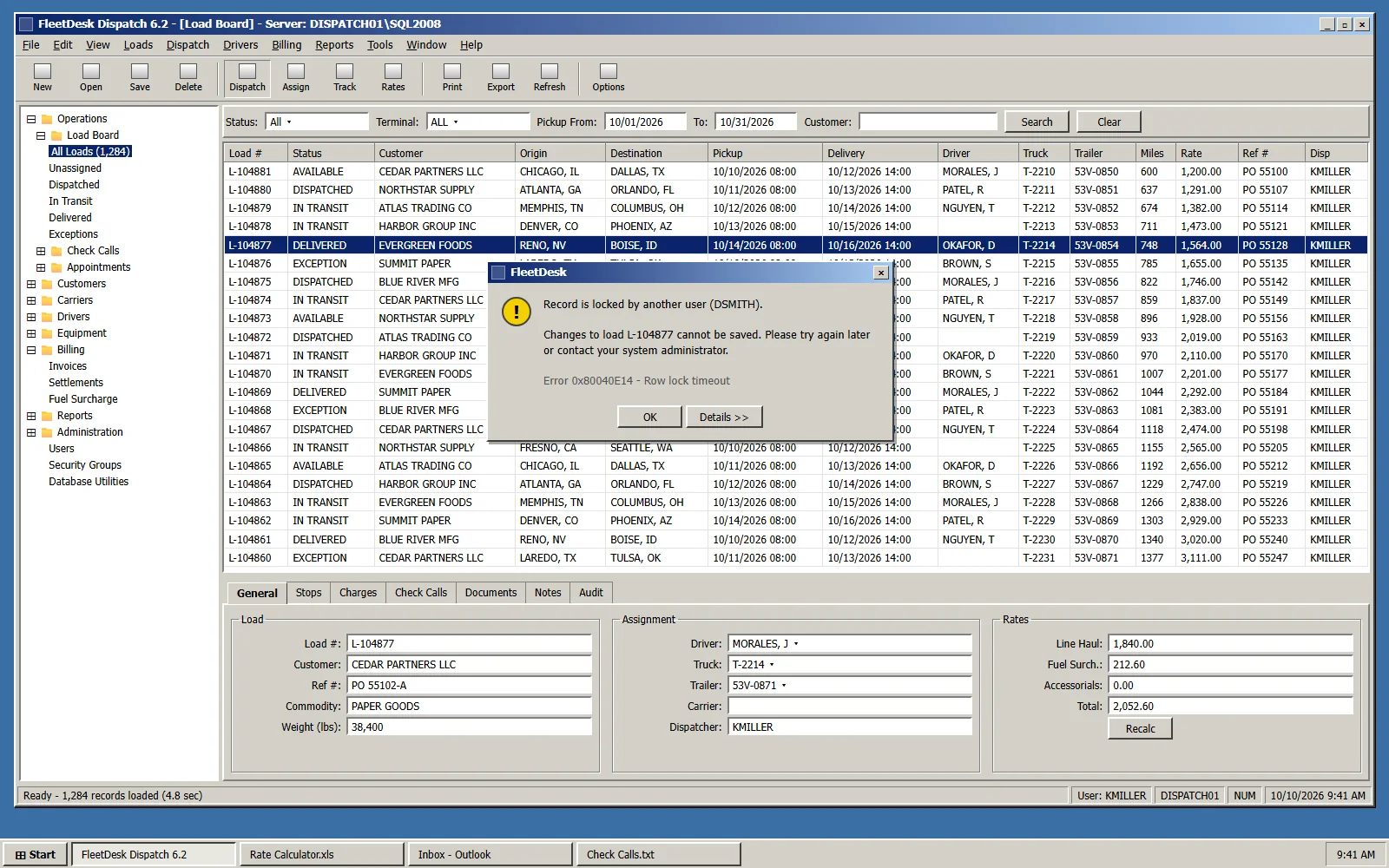Click the Recalc button
Screen dimensions: 1389x868
point(1140,729)
